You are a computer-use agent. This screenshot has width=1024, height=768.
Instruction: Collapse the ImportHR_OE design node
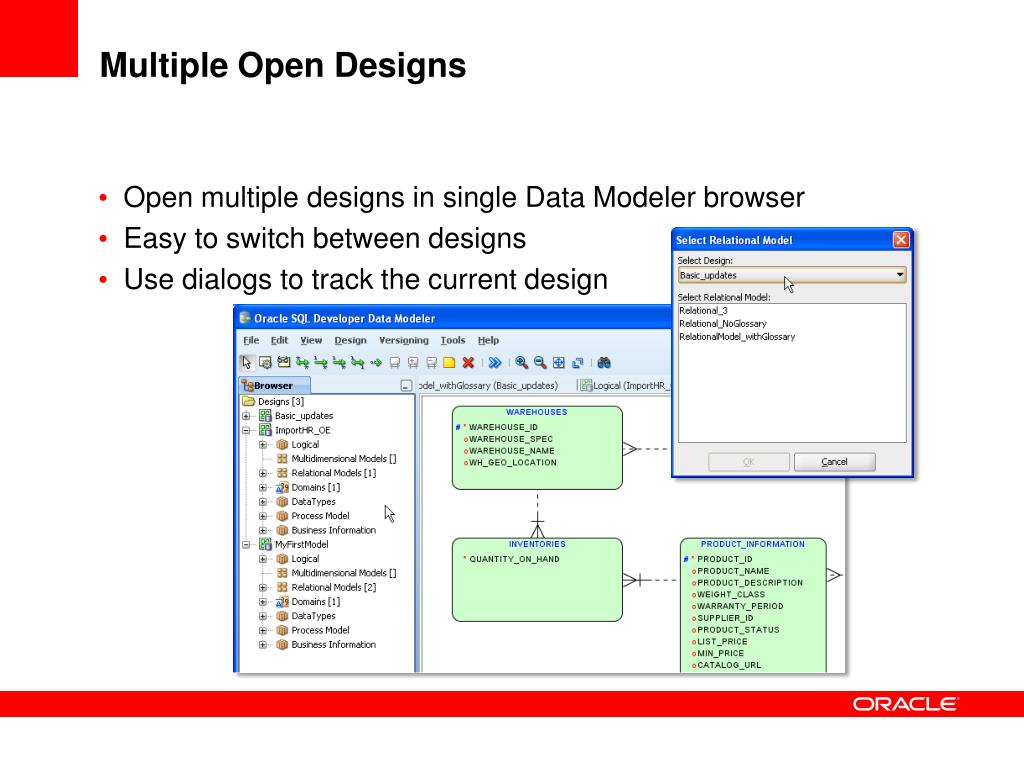point(246,430)
